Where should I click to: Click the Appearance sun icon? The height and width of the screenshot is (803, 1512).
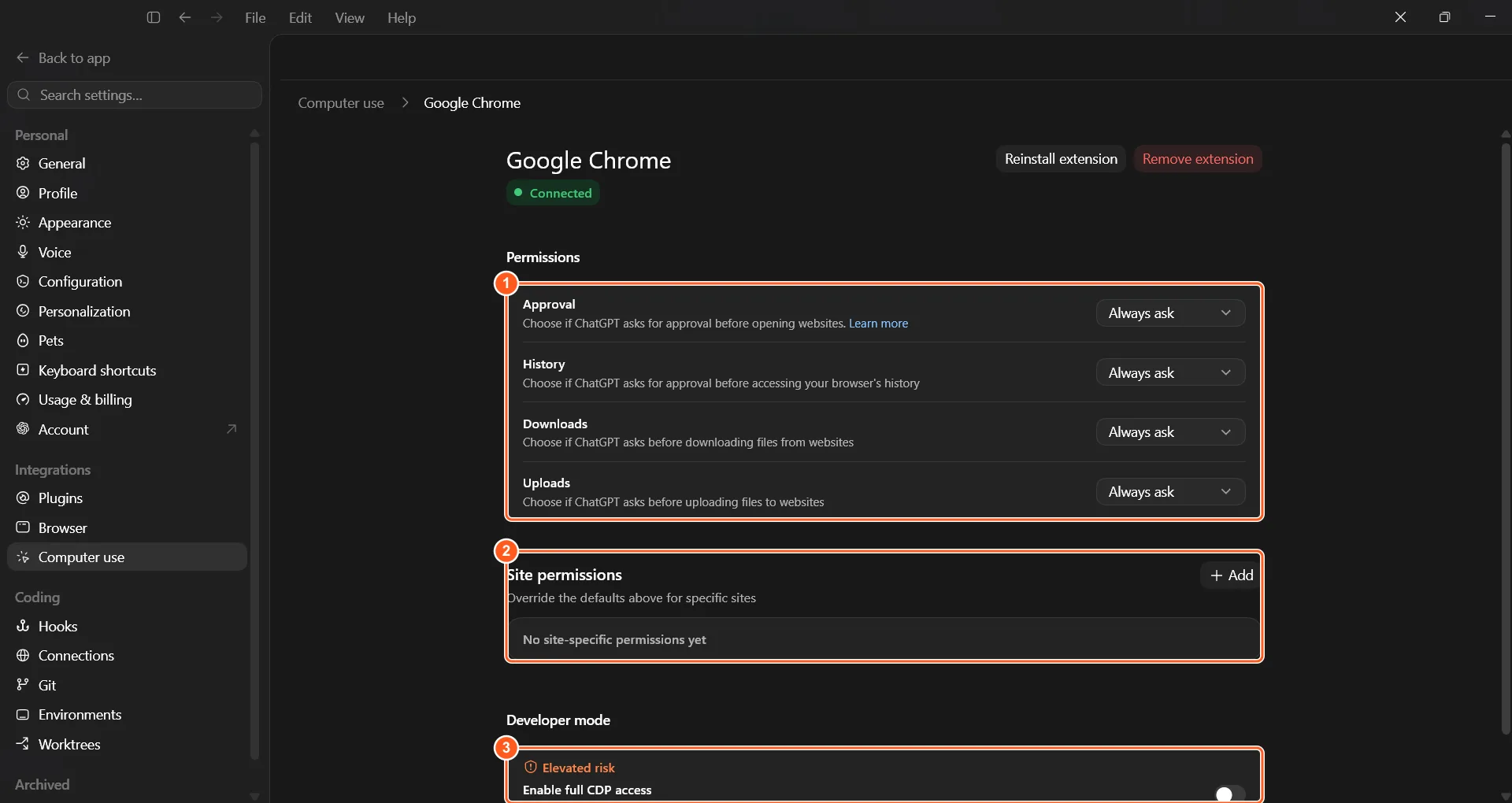tap(23, 222)
